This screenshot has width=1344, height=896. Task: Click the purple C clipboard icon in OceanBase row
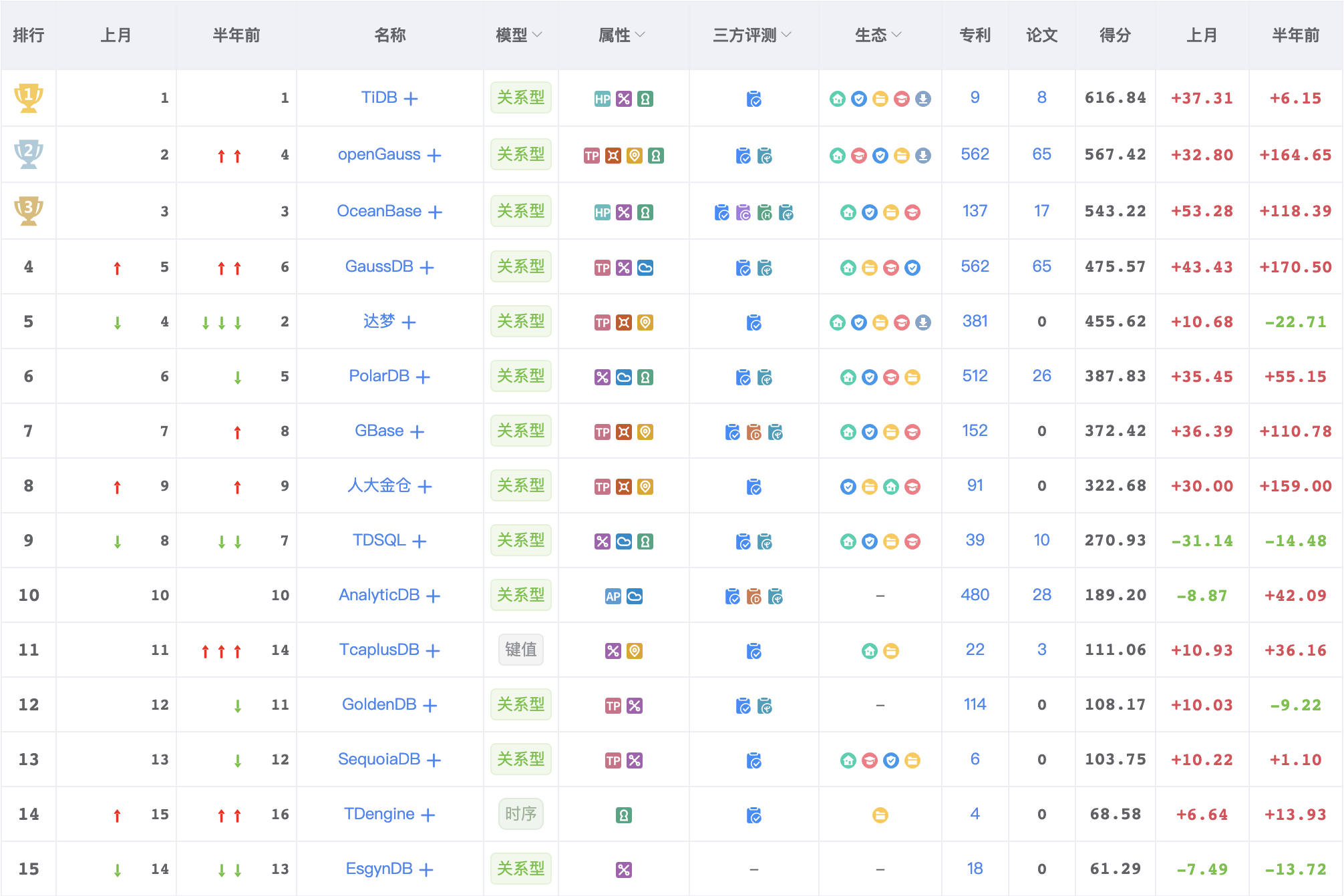[743, 213]
